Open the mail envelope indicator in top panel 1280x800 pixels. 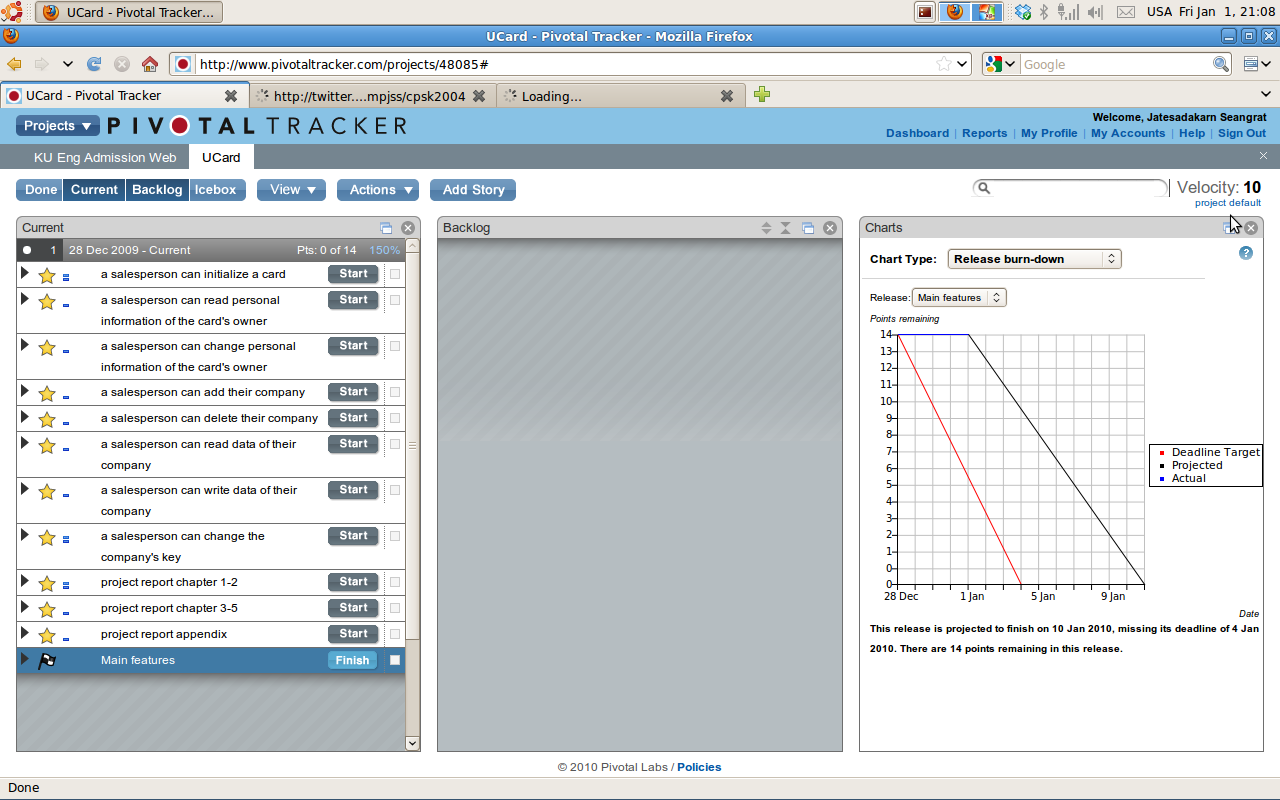(x=1126, y=12)
